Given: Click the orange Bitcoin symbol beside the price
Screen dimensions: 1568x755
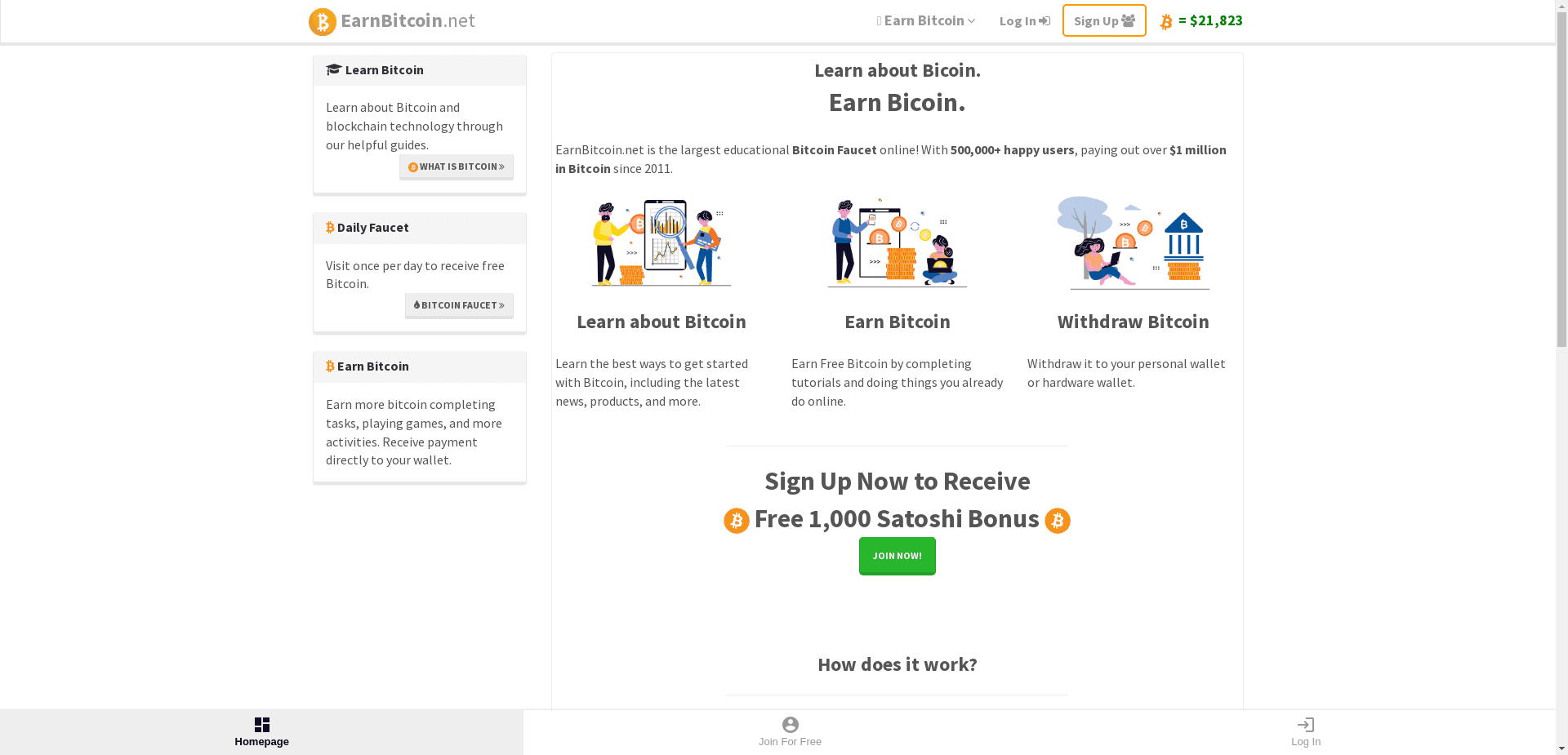Looking at the screenshot, I should [1166, 22].
